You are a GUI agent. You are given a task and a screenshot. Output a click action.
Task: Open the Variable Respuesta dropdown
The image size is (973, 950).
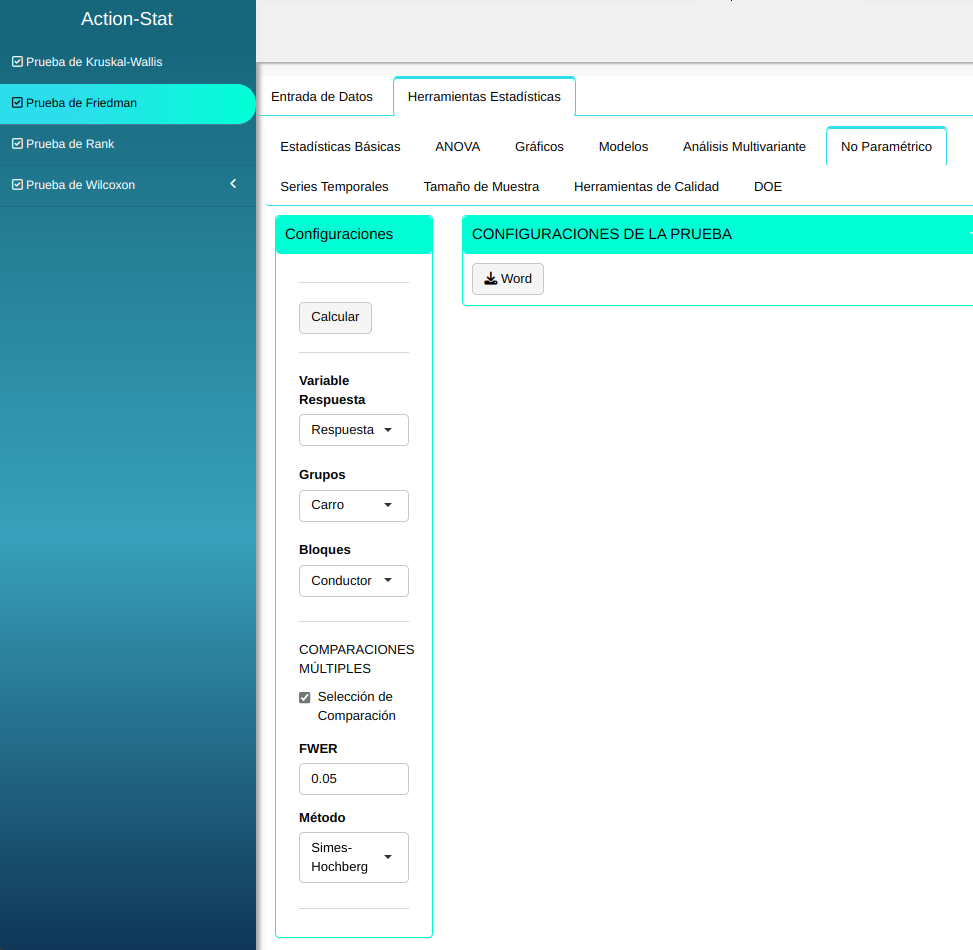pyautogui.click(x=353, y=430)
